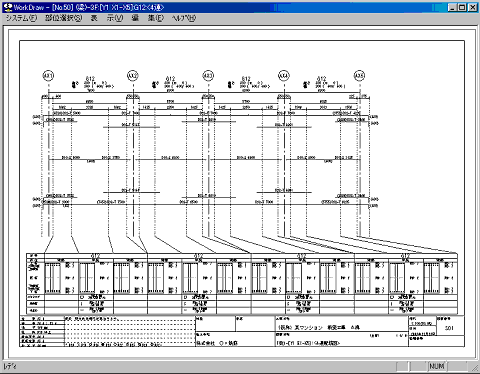The image size is (480, 374).
Task: Open the システム(F) menu
Action: [x=21, y=18]
